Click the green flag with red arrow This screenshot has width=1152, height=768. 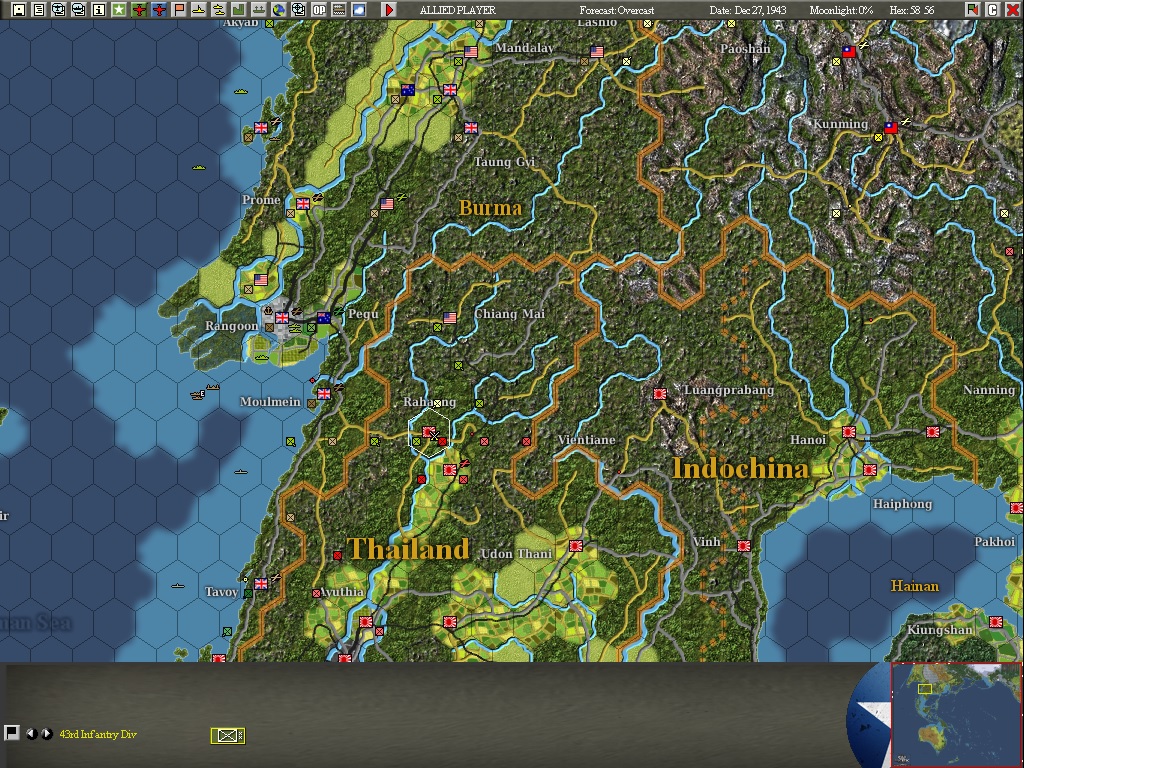973,10
